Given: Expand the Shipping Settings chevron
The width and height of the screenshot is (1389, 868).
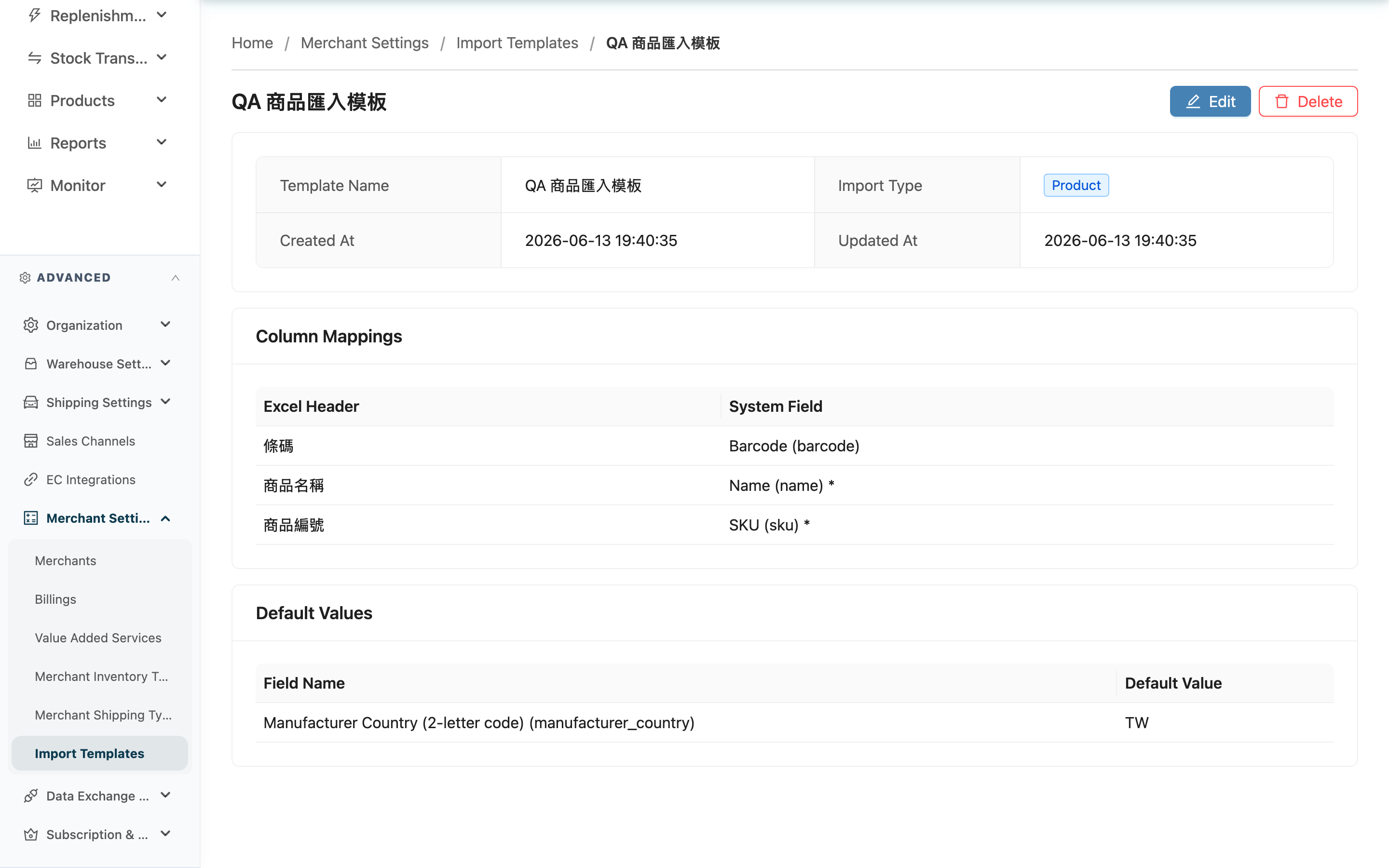Looking at the screenshot, I should [166, 401].
